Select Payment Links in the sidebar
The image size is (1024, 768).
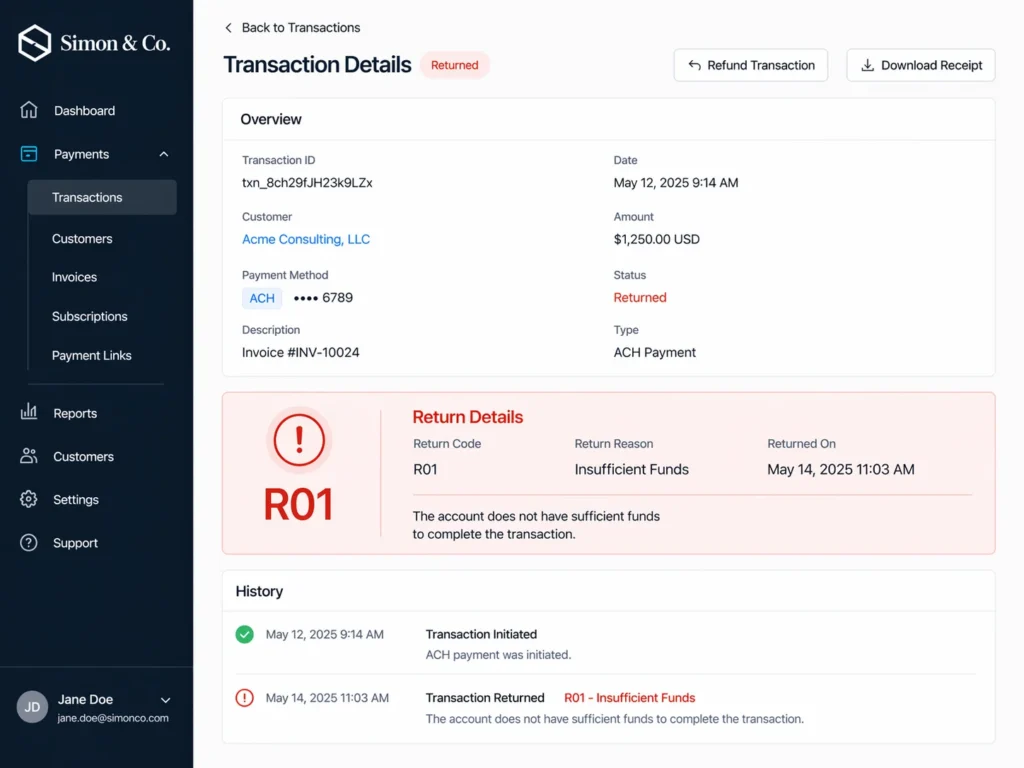[x=91, y=355]
